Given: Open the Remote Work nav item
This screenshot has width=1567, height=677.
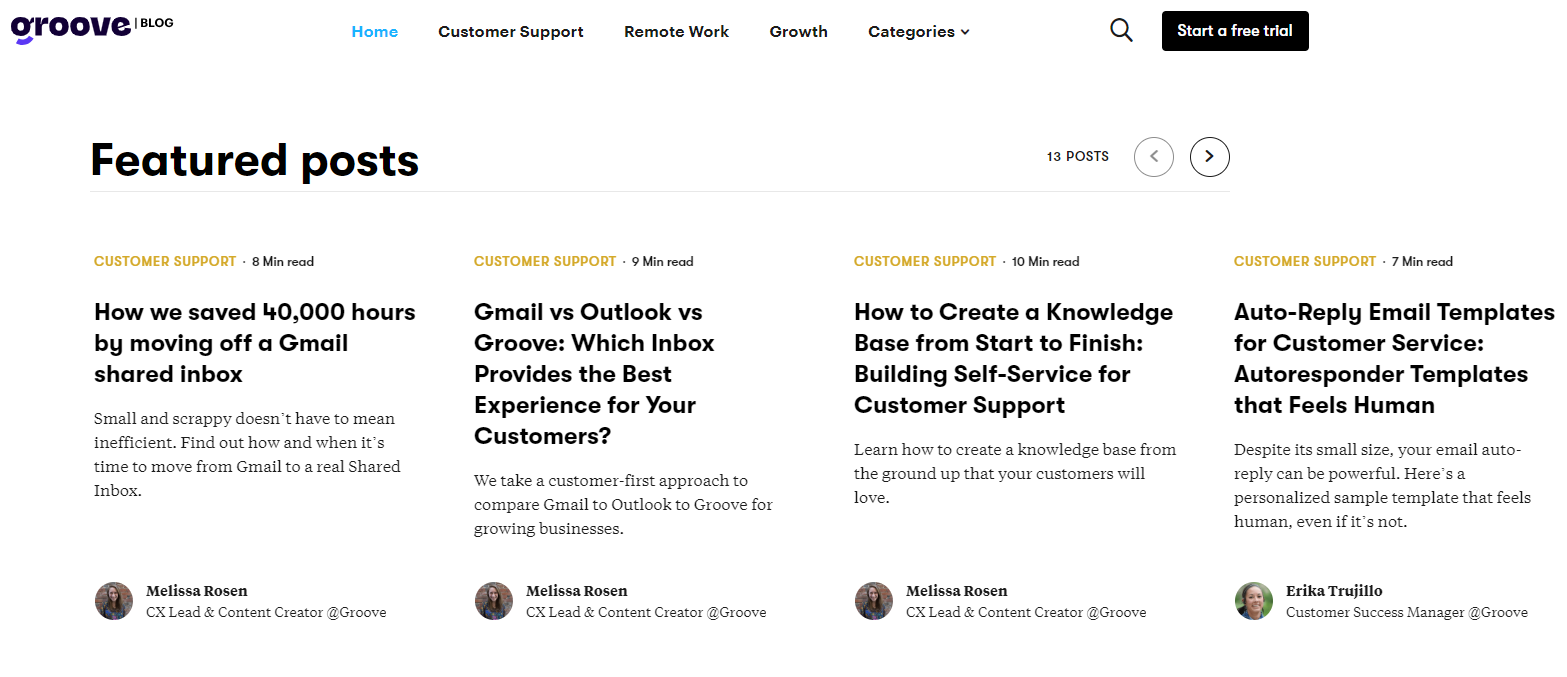Looking at the screenshot, I should tap(676, 32).
